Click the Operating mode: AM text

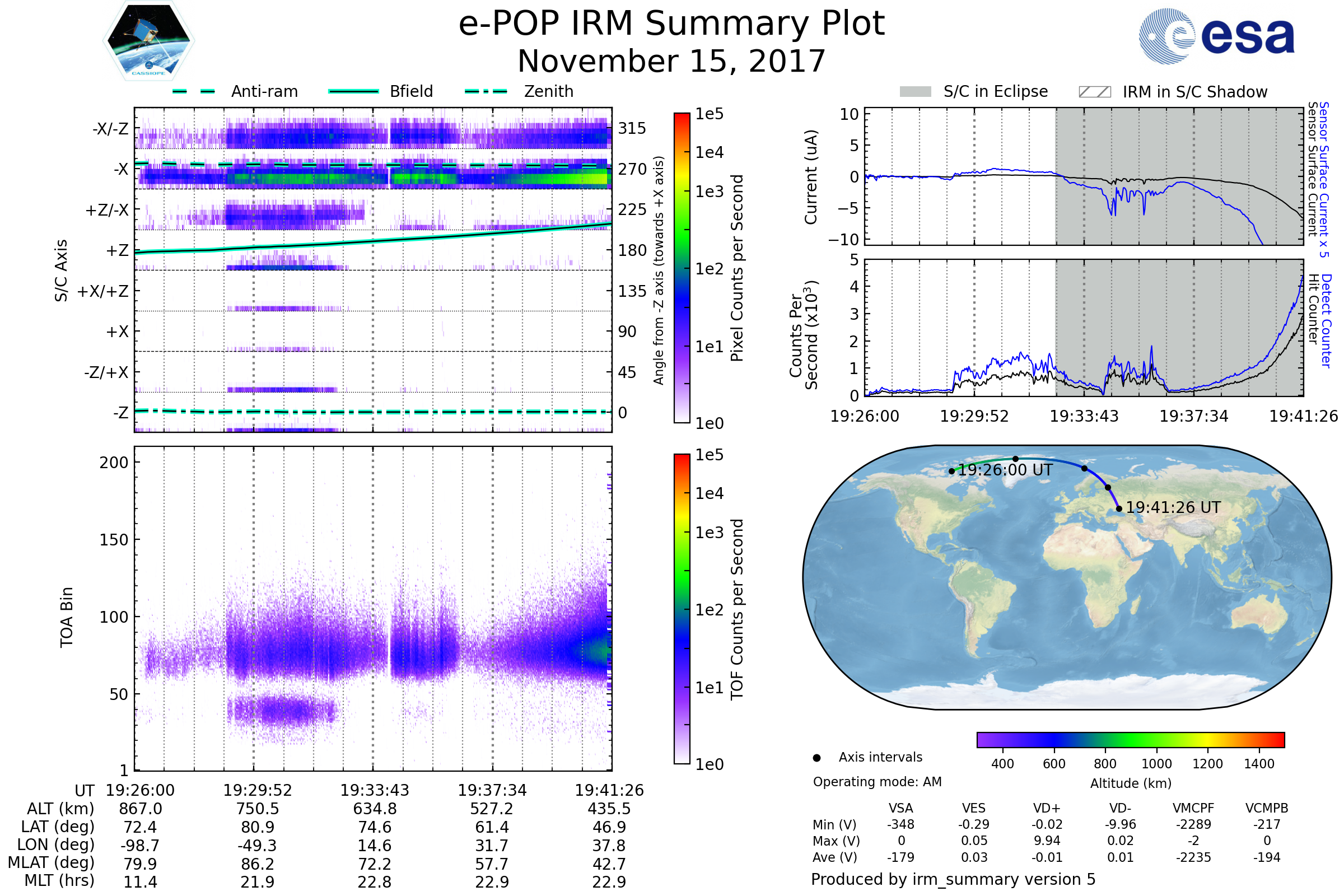[x=877, y=782]
